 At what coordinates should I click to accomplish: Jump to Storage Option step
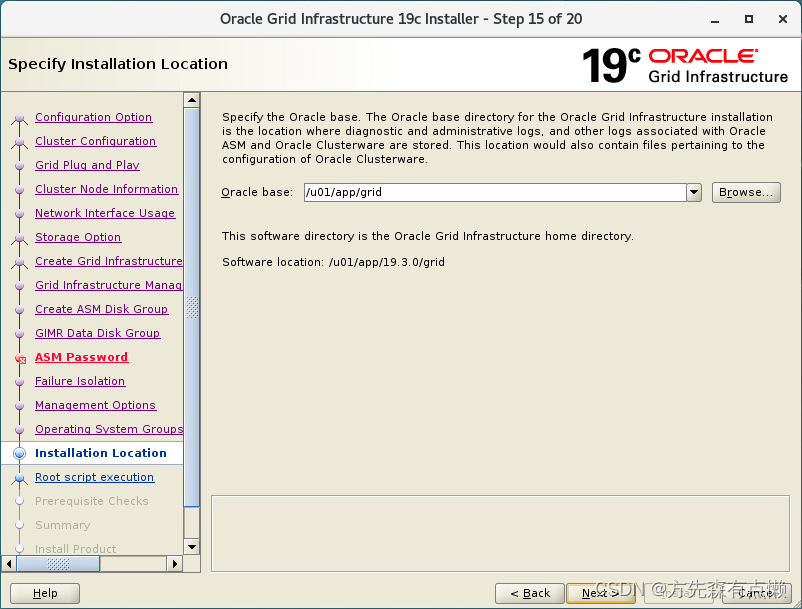78,237
